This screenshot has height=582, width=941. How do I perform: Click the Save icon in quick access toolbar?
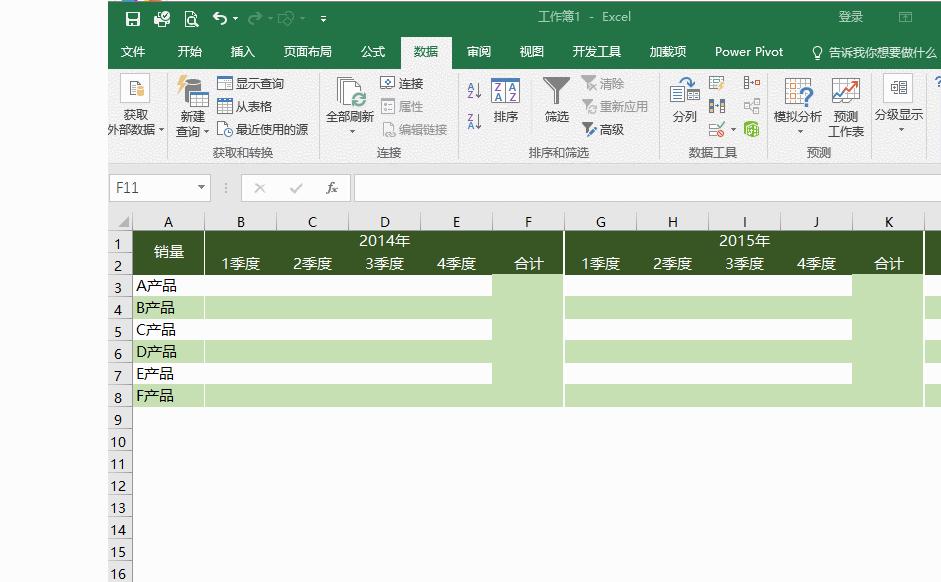[132, 17]
